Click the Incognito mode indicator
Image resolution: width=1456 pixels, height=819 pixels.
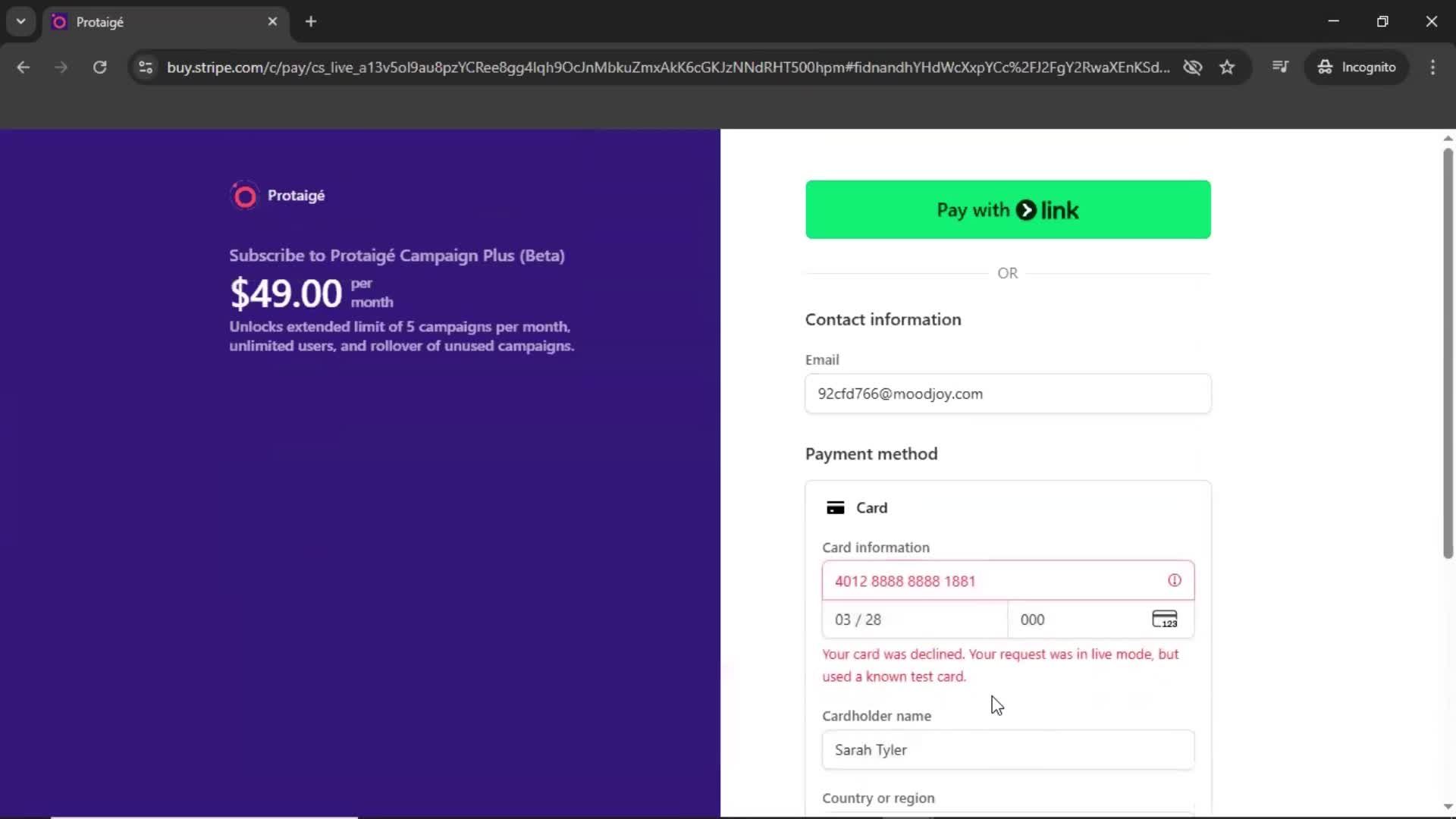1357,67
